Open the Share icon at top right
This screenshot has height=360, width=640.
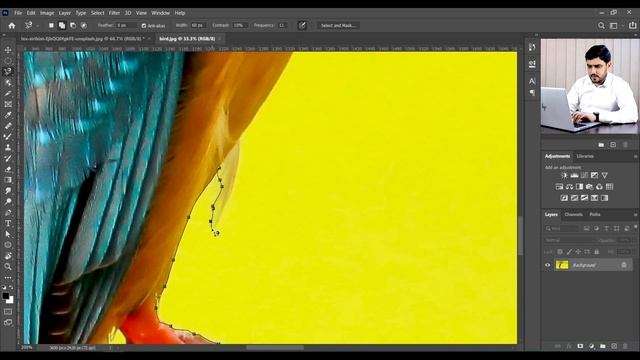coord(633,25)
